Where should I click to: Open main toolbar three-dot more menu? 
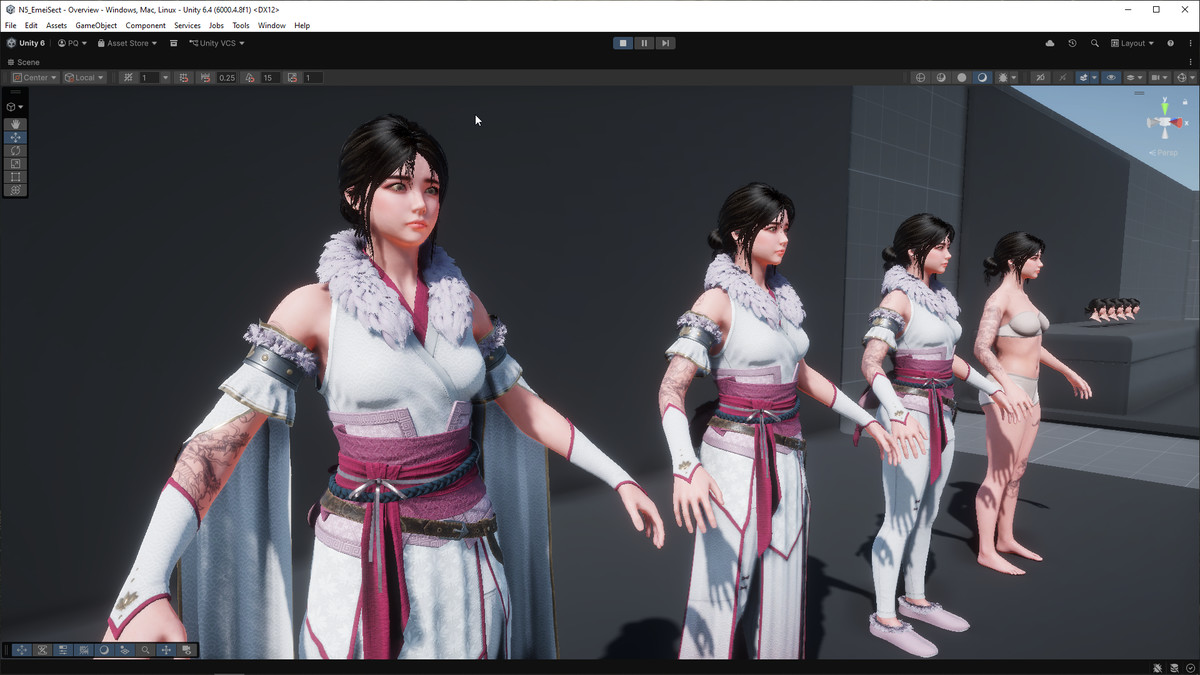(x=1190, y=43)
